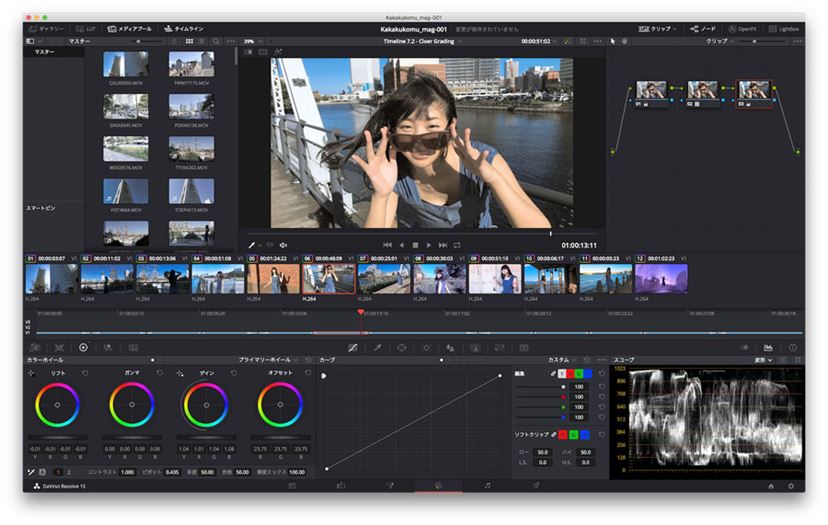Expand the viewer zoom 39% dropdown
Viewport: 828px width, 525px height.
(x=252, y=41)
